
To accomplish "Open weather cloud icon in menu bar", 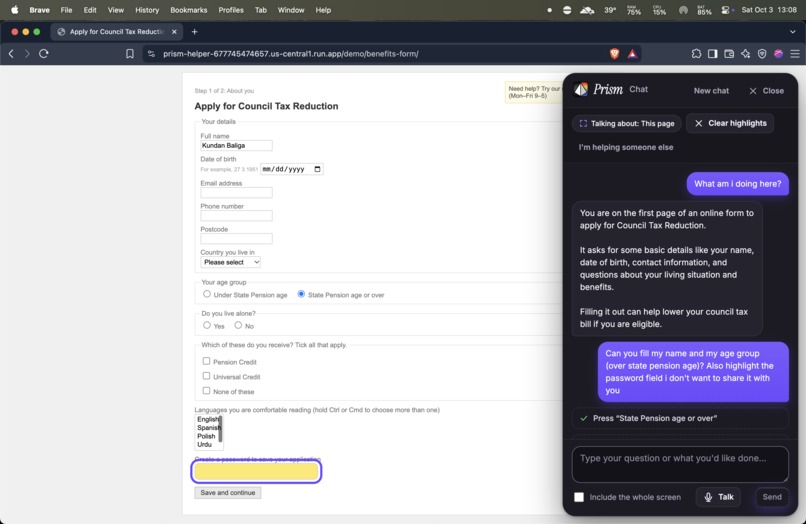I will (587, 10).
